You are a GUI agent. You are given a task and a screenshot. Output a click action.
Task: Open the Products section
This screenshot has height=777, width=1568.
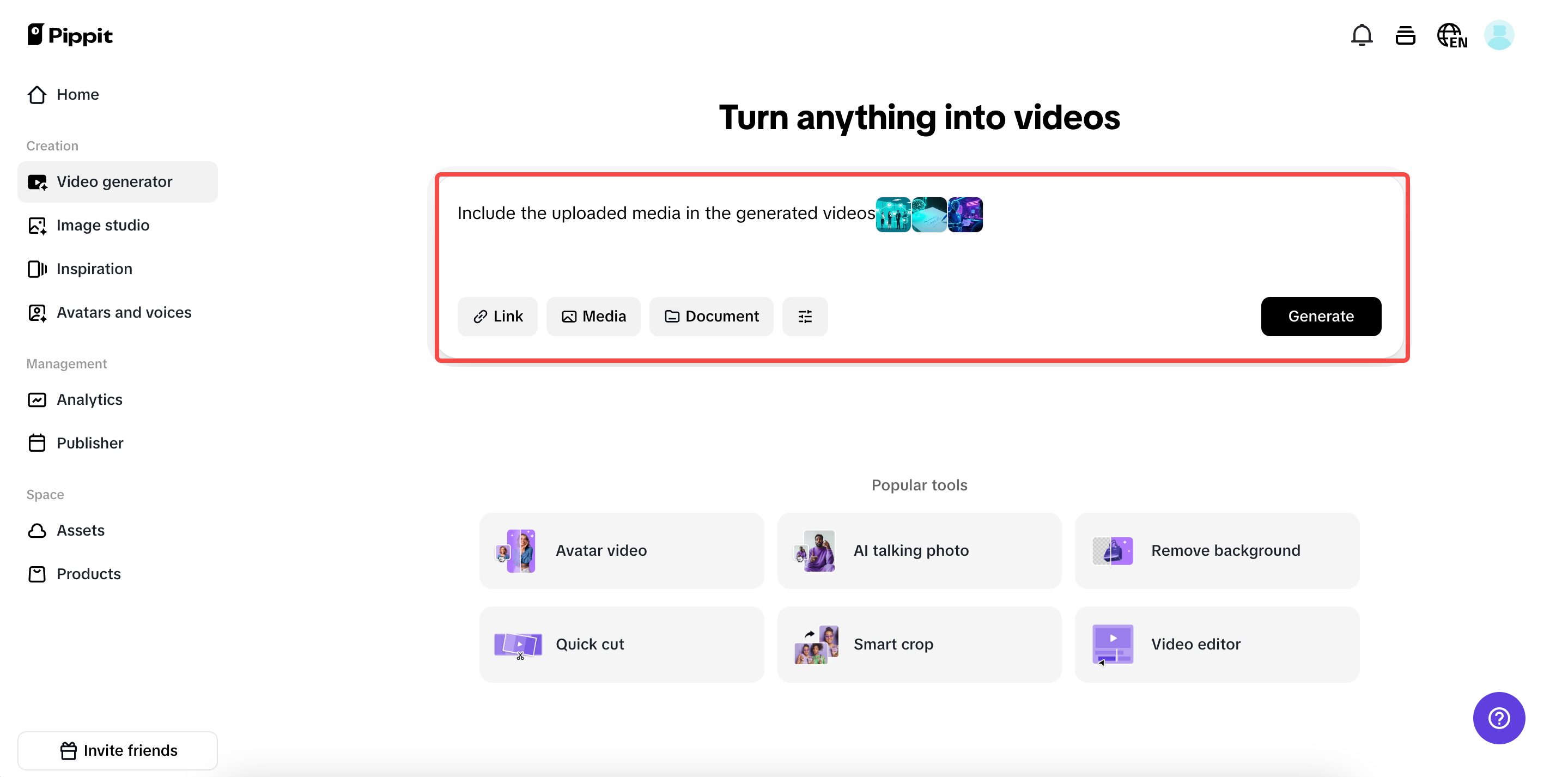(88, 574)
